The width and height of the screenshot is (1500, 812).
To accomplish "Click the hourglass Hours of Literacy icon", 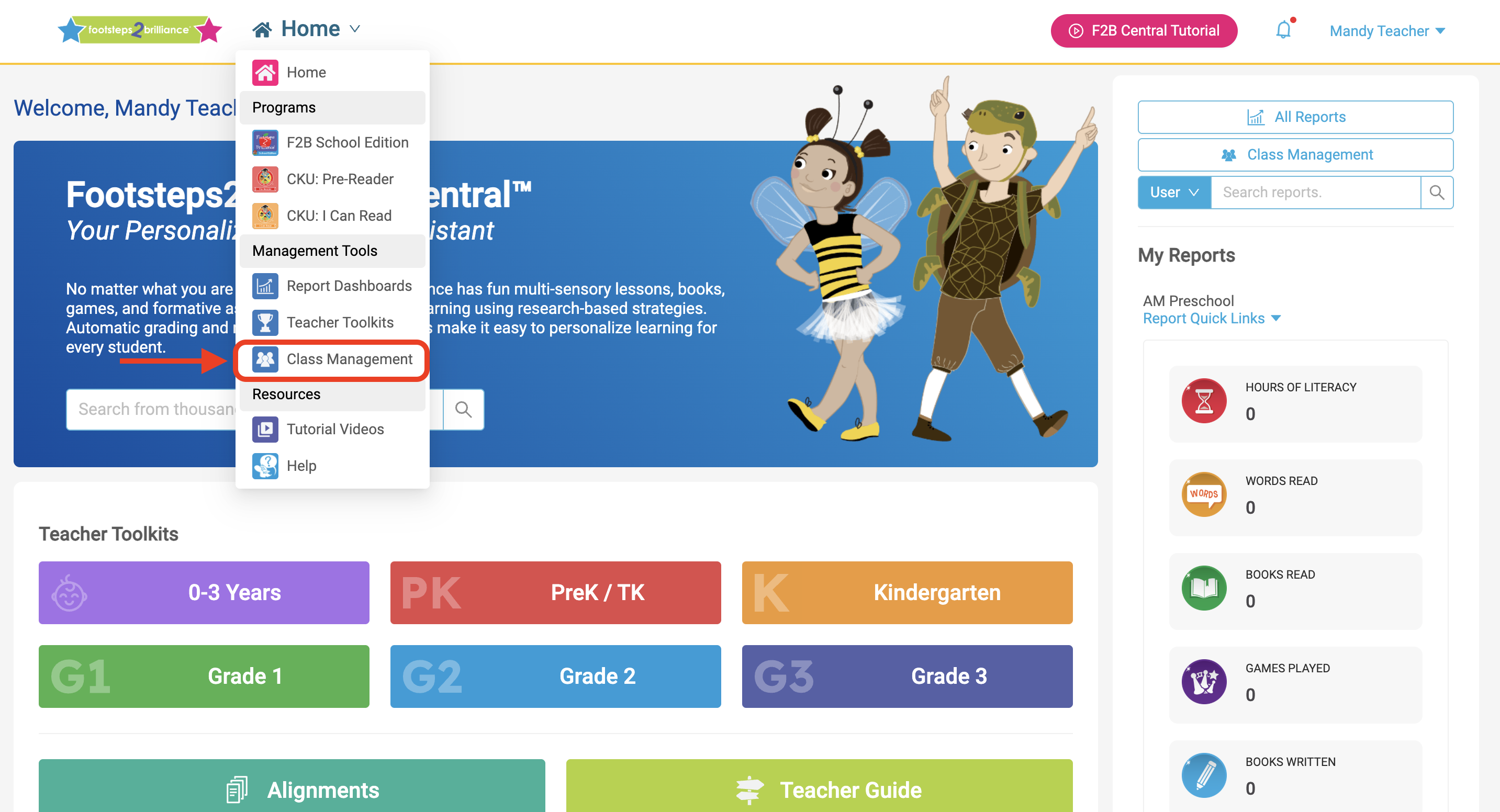I will pyautogui.click(x=1203, y=401).
